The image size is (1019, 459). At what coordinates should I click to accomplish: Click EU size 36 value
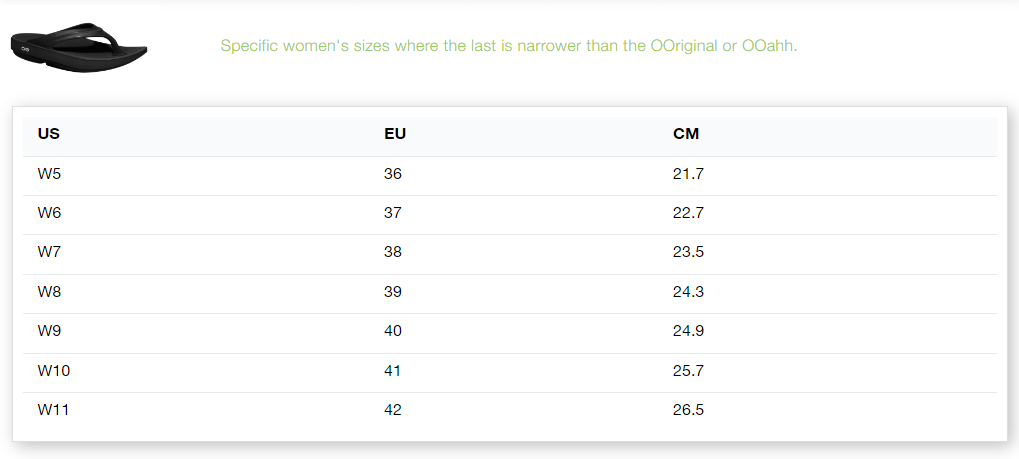click(x=393, y=174)
